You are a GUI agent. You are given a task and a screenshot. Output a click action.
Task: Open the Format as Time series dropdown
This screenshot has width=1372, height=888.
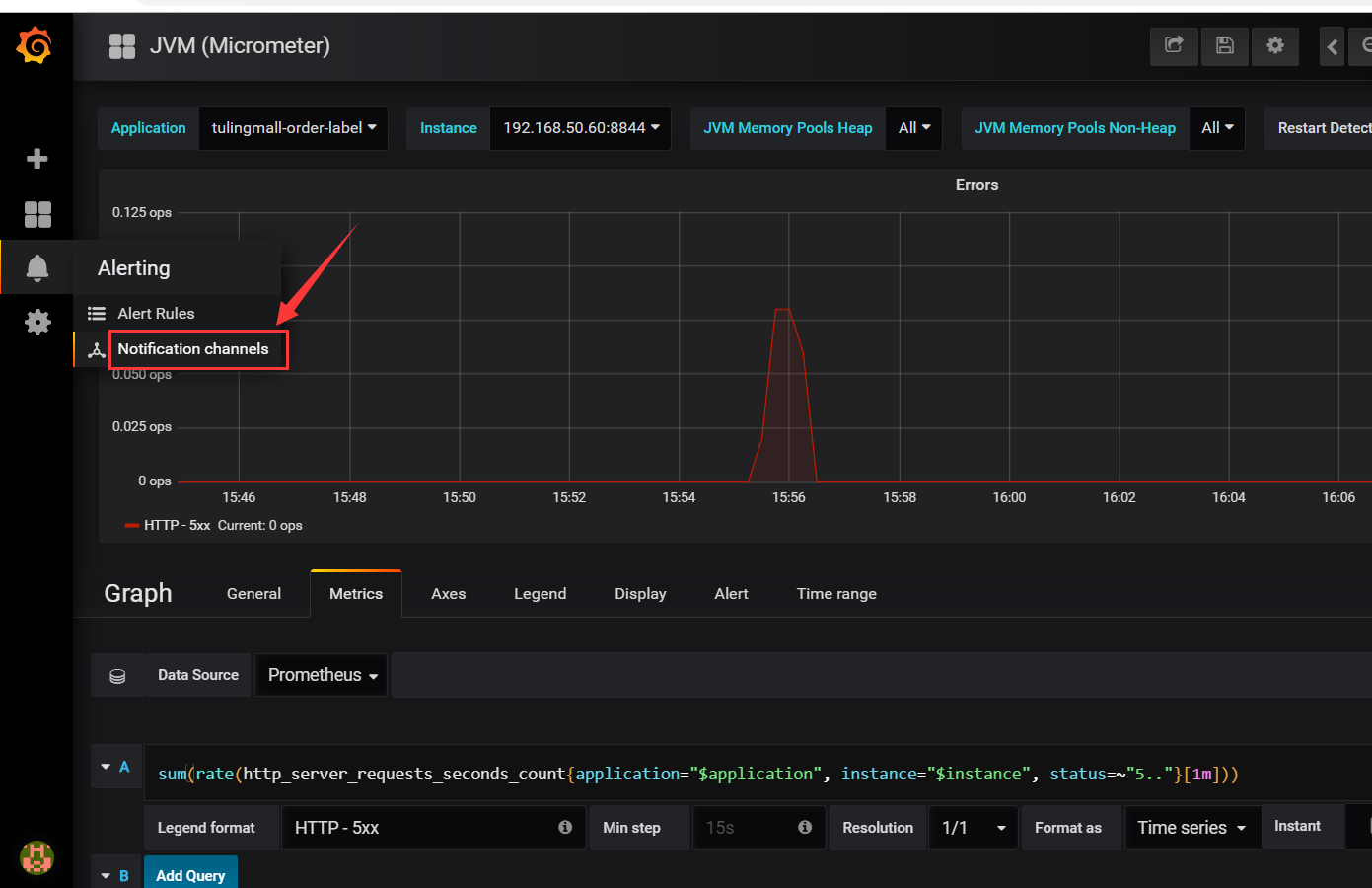pos(1191,828)
